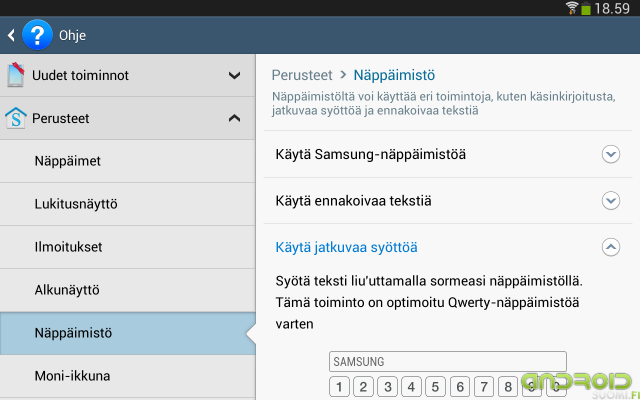Tap the Wi-Fi status icon
The image size is (640, 400).
tap(572, 8)
